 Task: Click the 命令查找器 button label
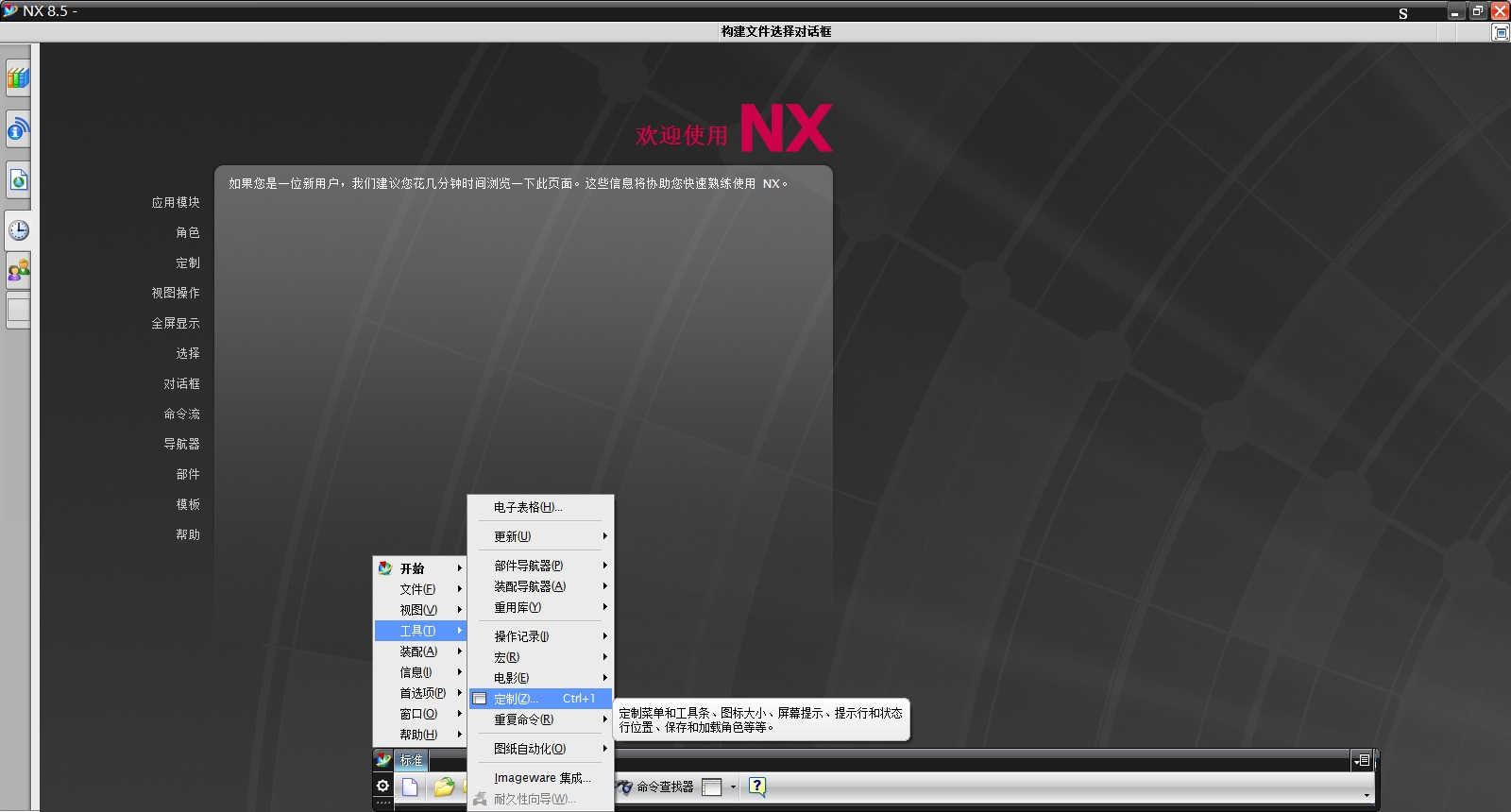[665, 787]
